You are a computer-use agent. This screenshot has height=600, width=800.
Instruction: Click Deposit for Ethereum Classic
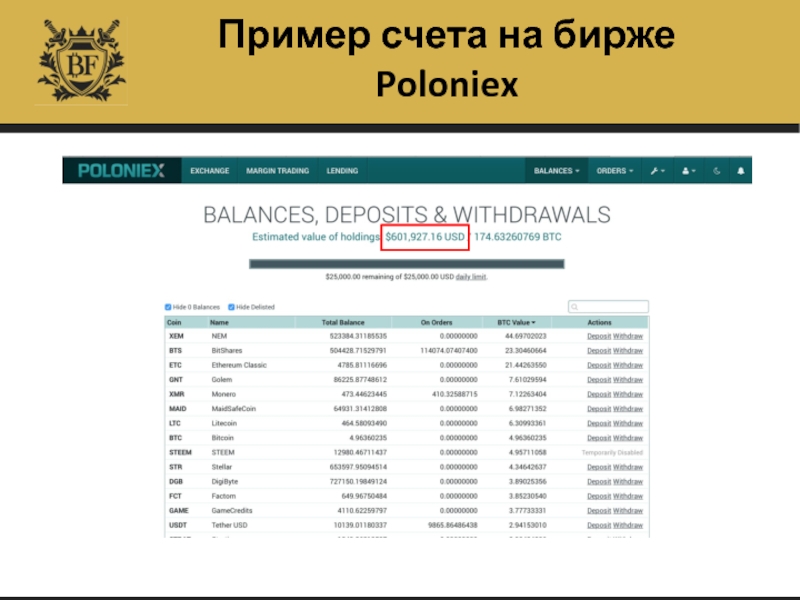(599, 365)
